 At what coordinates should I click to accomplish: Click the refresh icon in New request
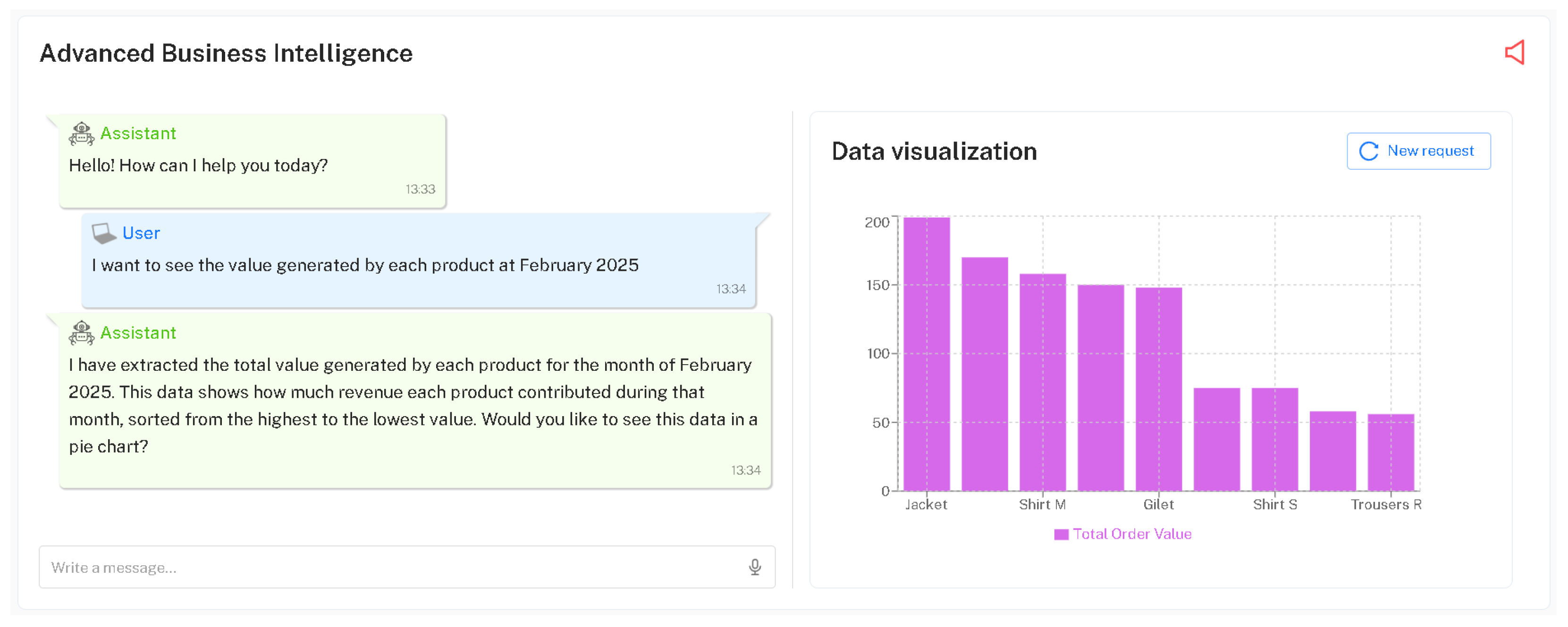click(1368, 151)
